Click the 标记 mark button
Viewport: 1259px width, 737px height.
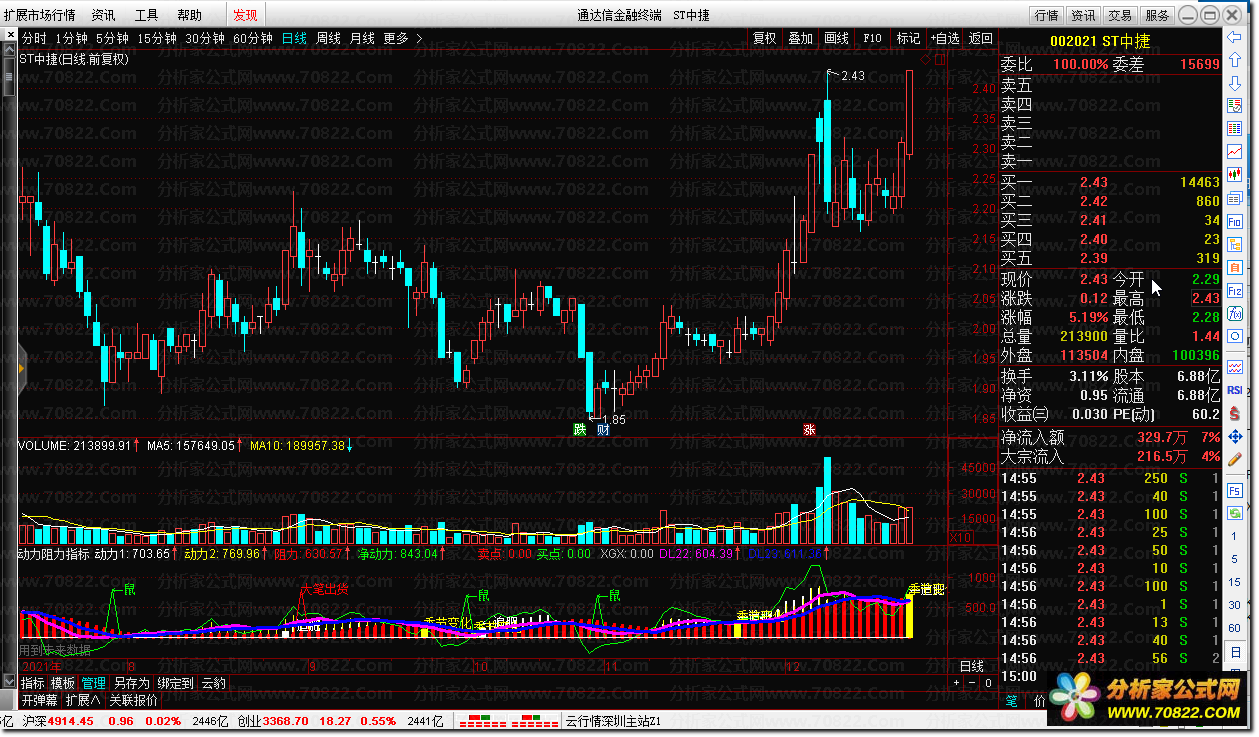[x=909, y=38]
